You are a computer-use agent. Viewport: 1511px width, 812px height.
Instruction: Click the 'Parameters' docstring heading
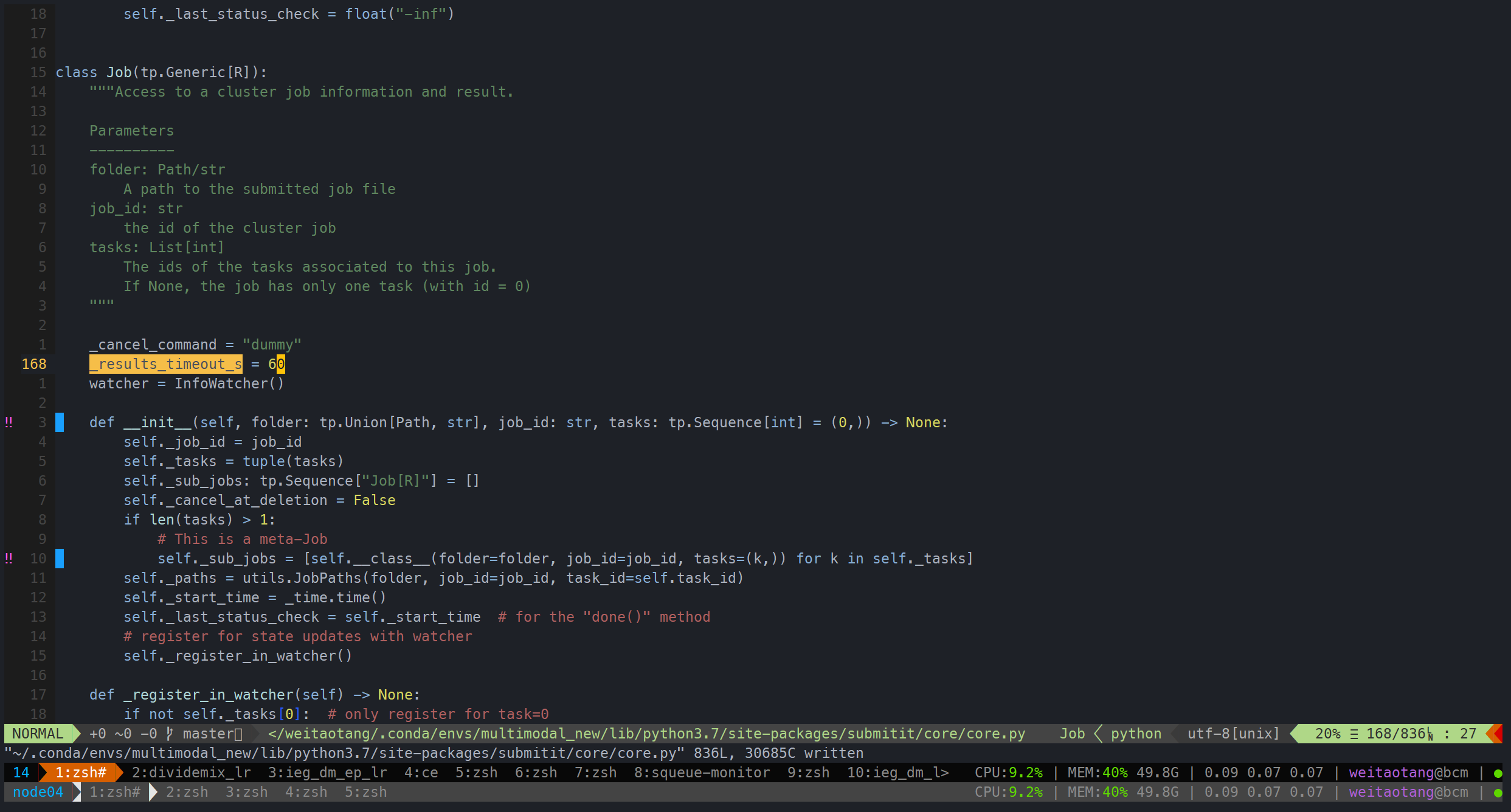point(131,131)
